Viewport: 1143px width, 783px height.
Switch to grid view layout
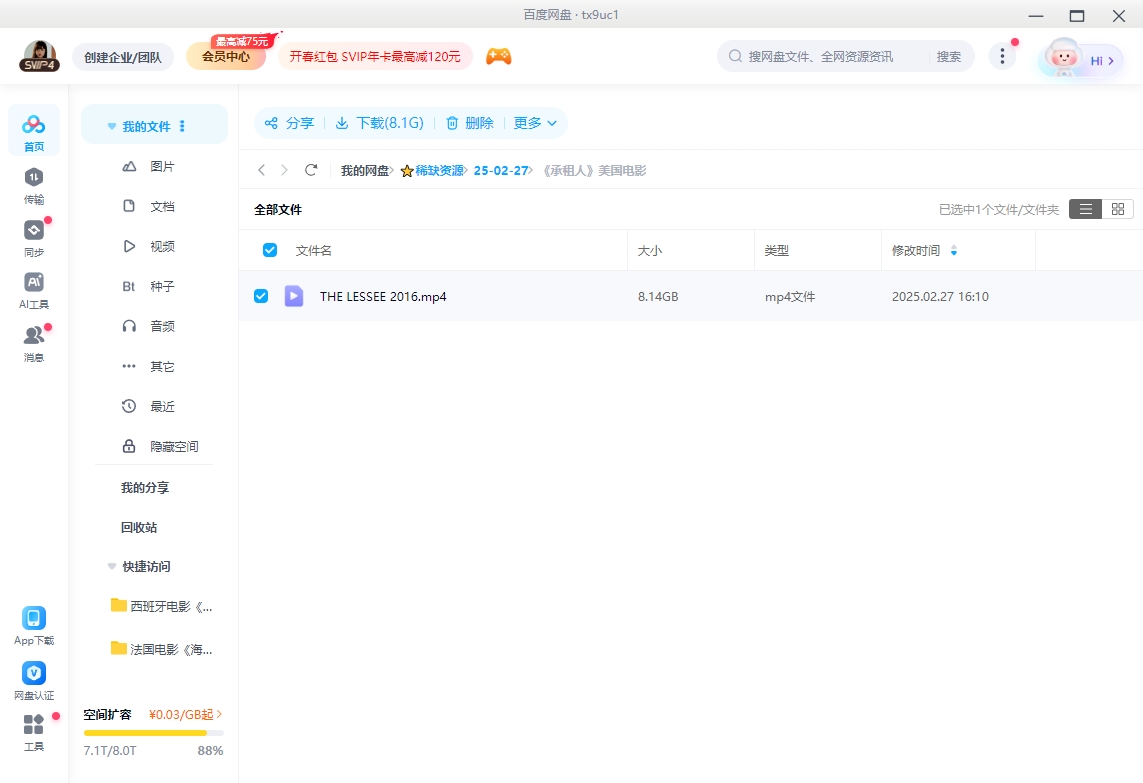click(x=1118, y=209)
